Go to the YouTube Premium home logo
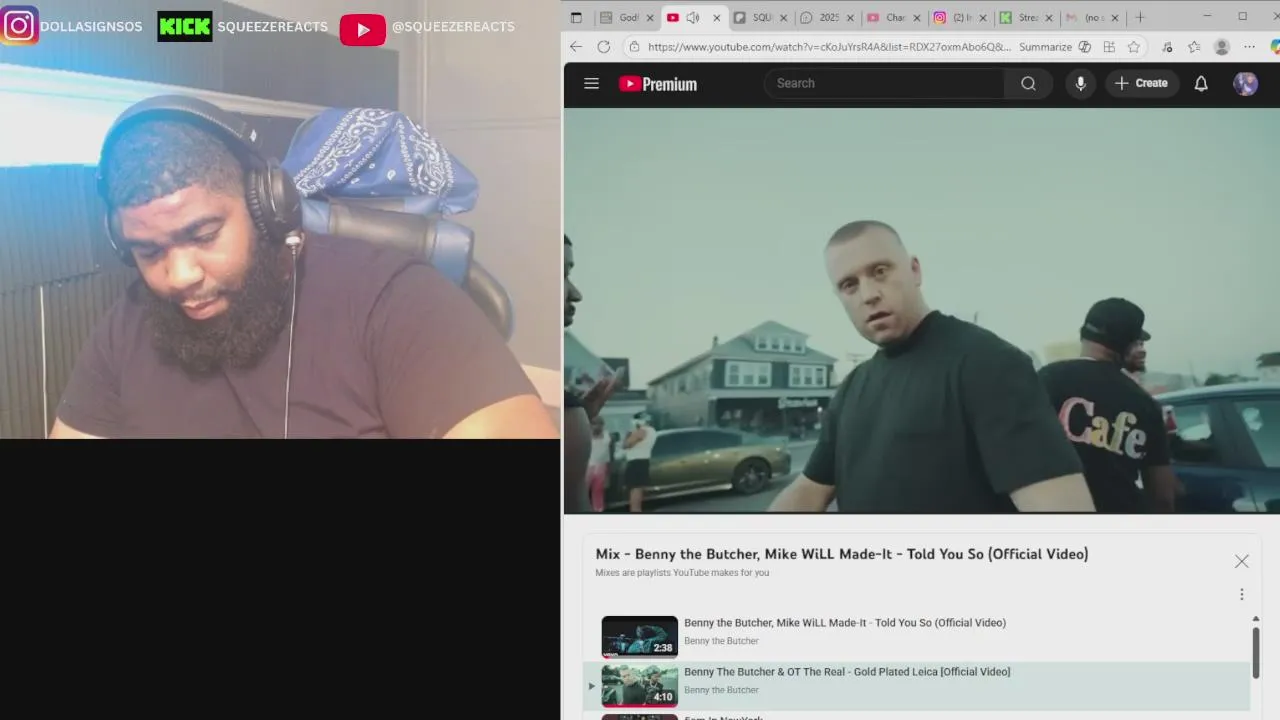This screenshot has width=1280, height=720. click(658, 84)
